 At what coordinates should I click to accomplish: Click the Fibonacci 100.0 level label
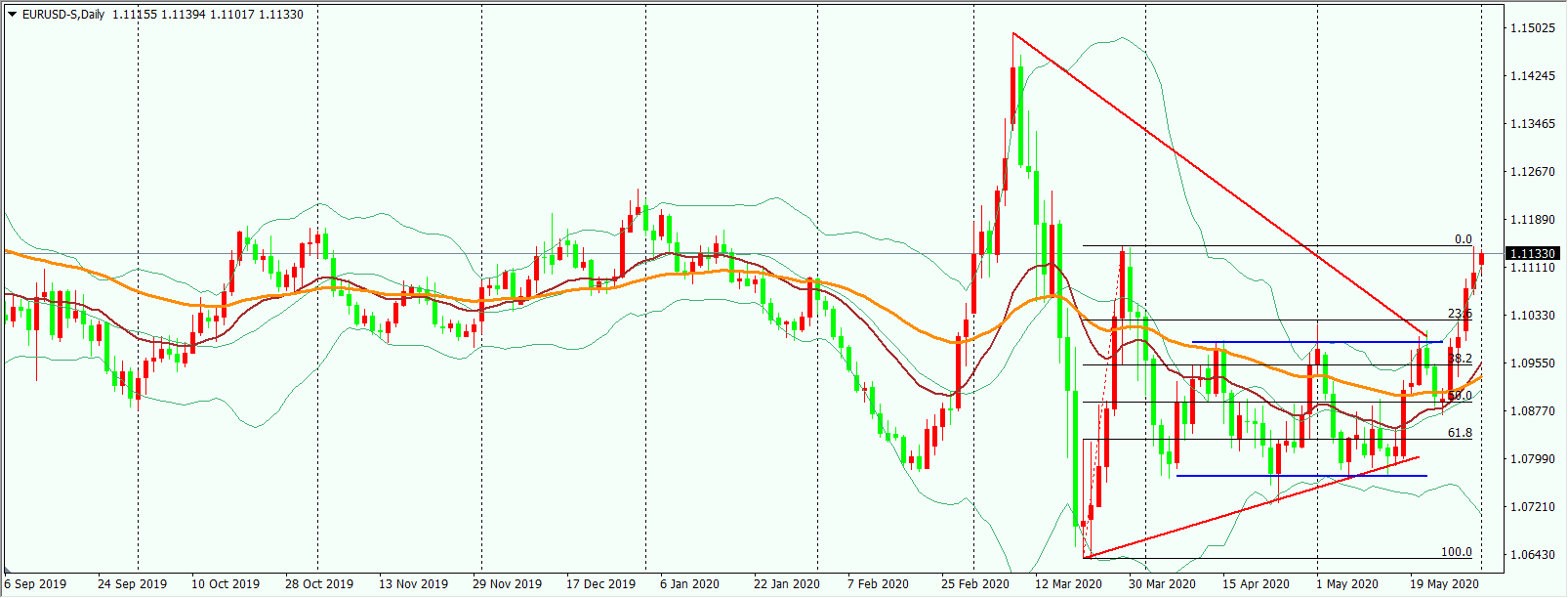(1457, 552)
